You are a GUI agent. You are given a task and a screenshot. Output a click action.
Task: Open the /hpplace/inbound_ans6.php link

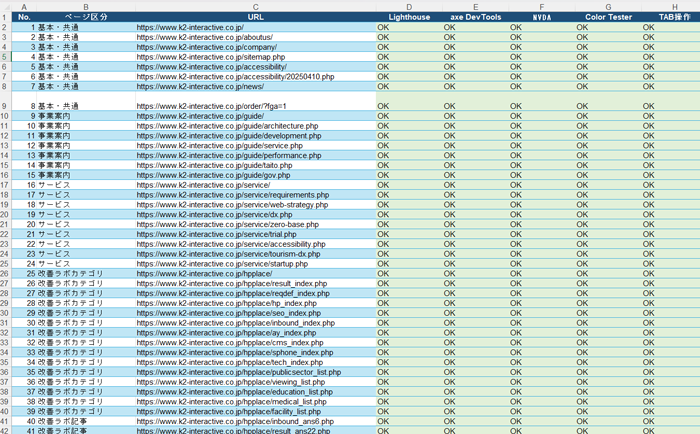click(x=235, y=421)
